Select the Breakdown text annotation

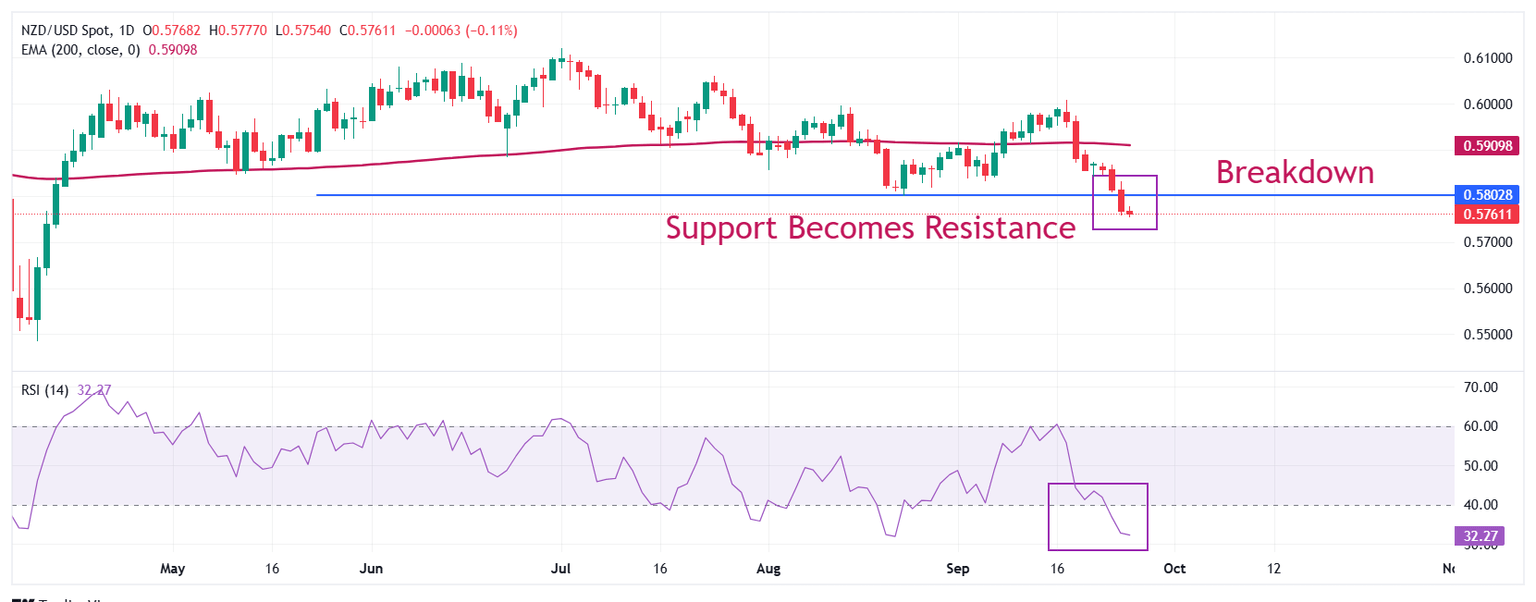click(1294, 172)
